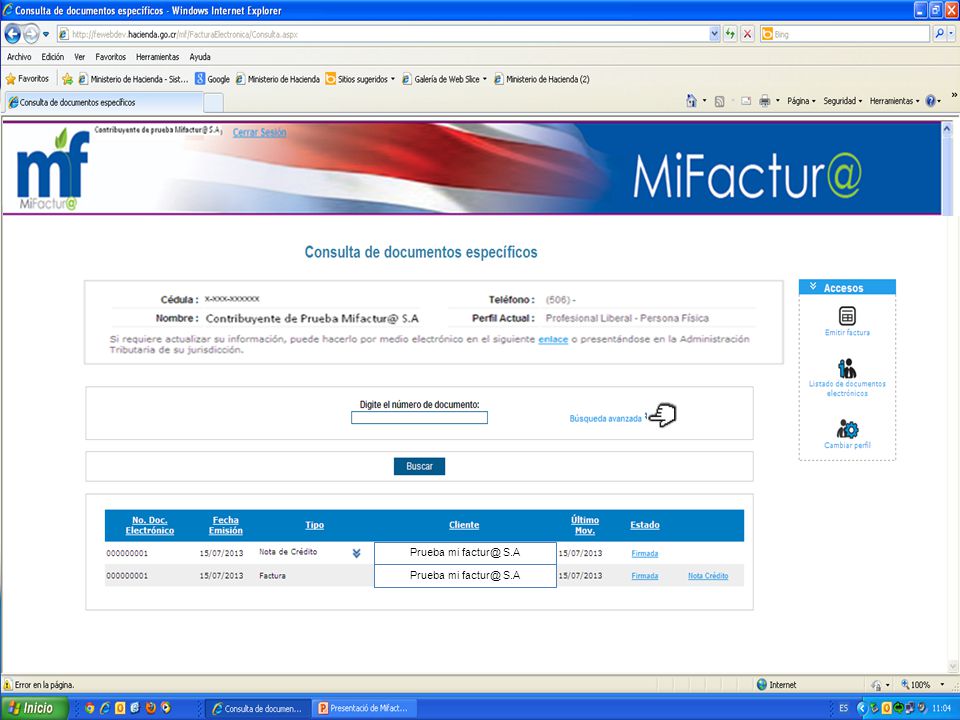
Task: Click the Emitir factura icon
Action: click(x=847, y=316)
